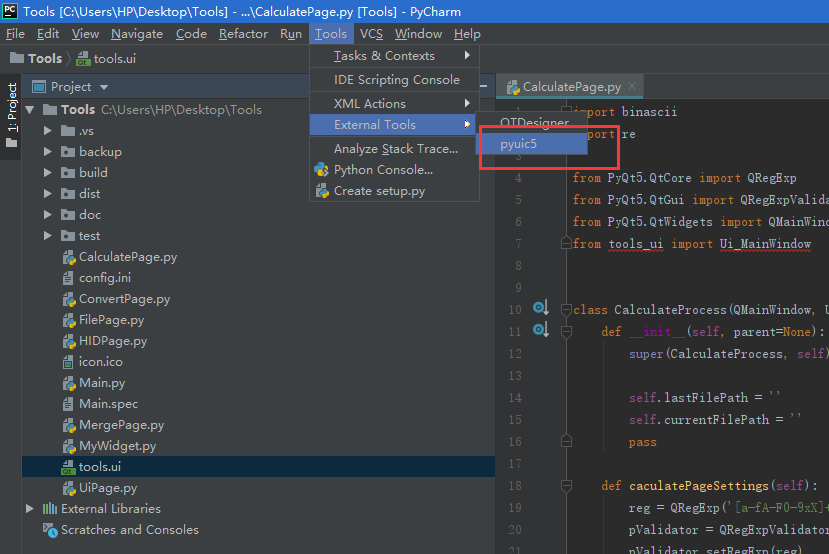
Task: Collapse the Tools root folder
Action: point(30,110)
